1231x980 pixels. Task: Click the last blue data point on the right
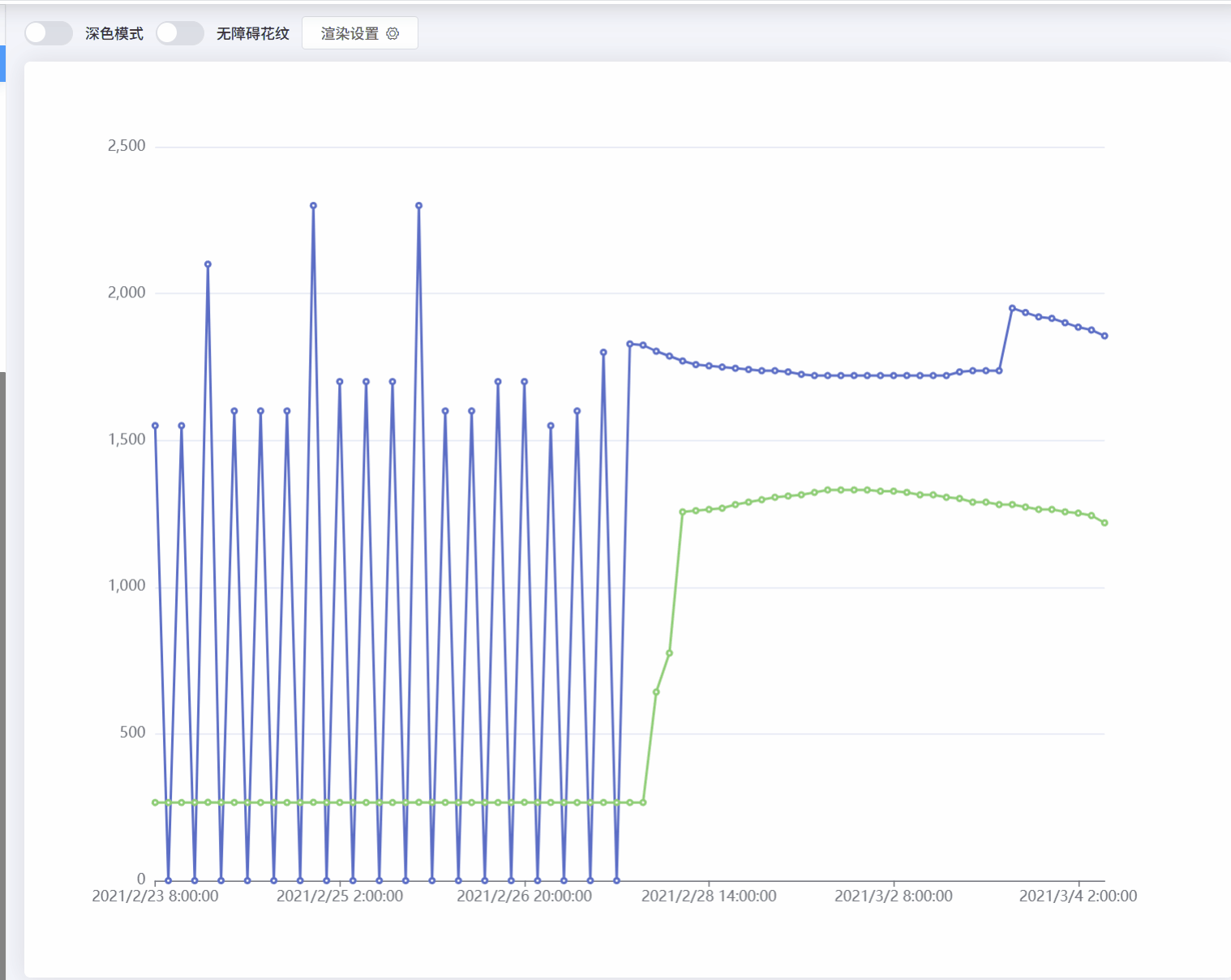pos(1104,336)
